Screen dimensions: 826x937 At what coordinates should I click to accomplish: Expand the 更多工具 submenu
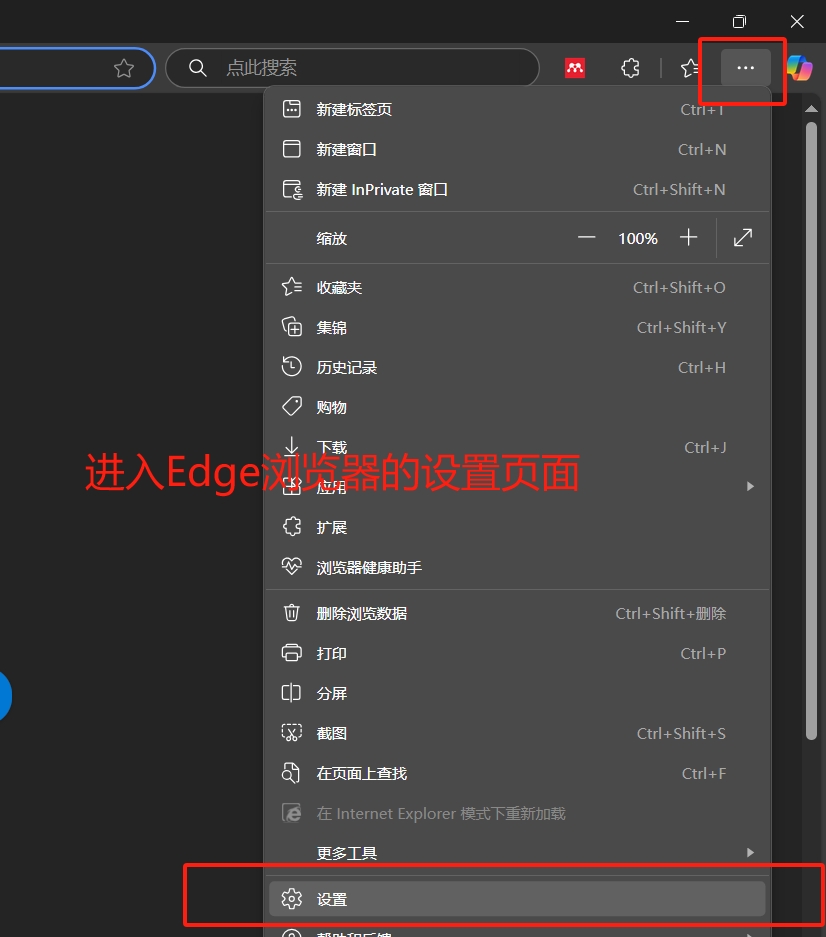click(517, 853)
